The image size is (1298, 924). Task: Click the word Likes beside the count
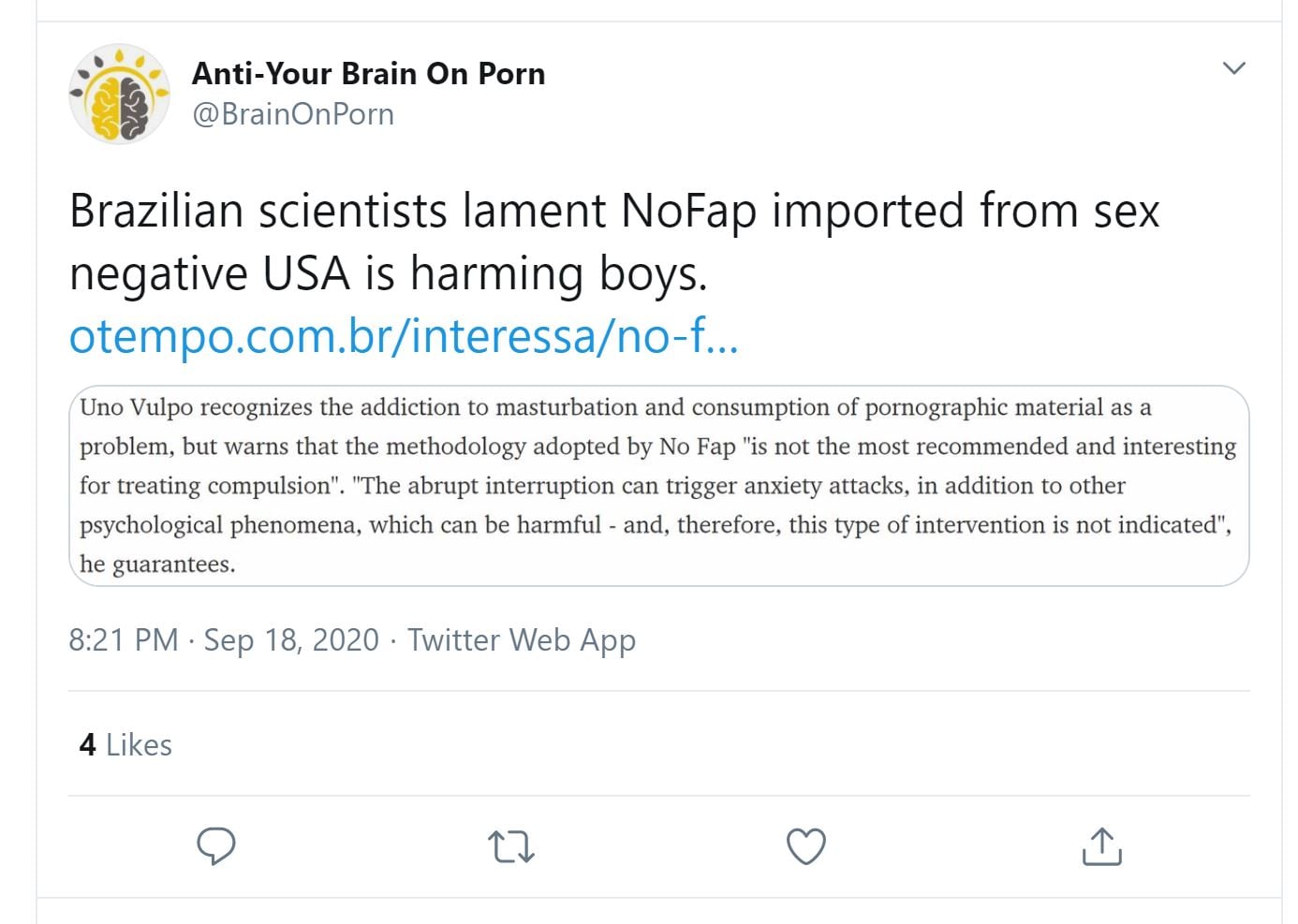point(139,745)
